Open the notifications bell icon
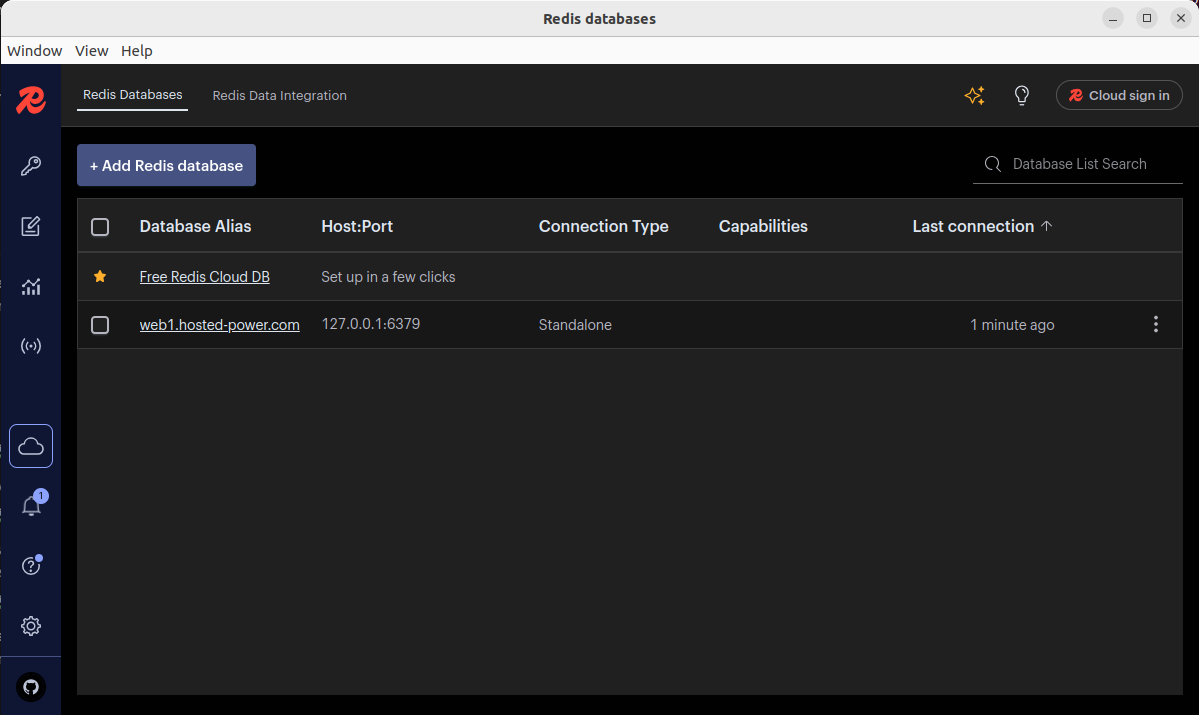The height and width of the screenshot is (715, 1199). coord(31,505)
